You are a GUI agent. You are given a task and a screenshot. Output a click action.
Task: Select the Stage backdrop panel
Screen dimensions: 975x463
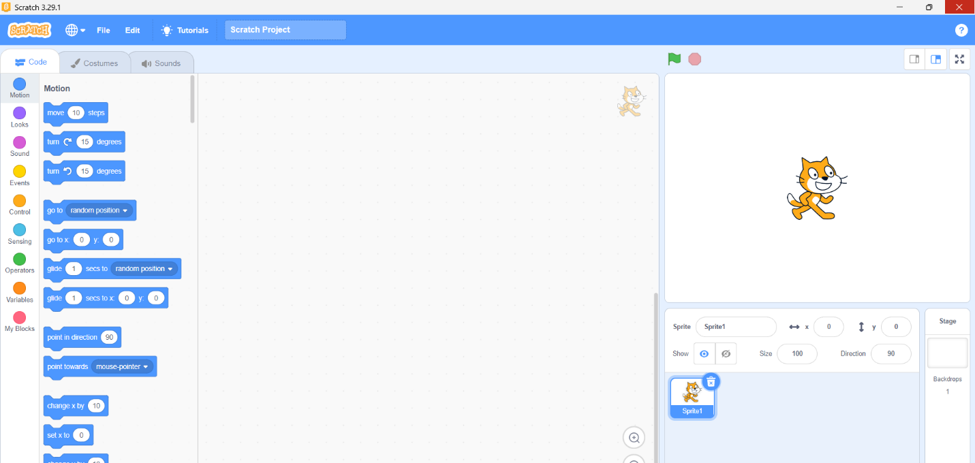(948, 385)
